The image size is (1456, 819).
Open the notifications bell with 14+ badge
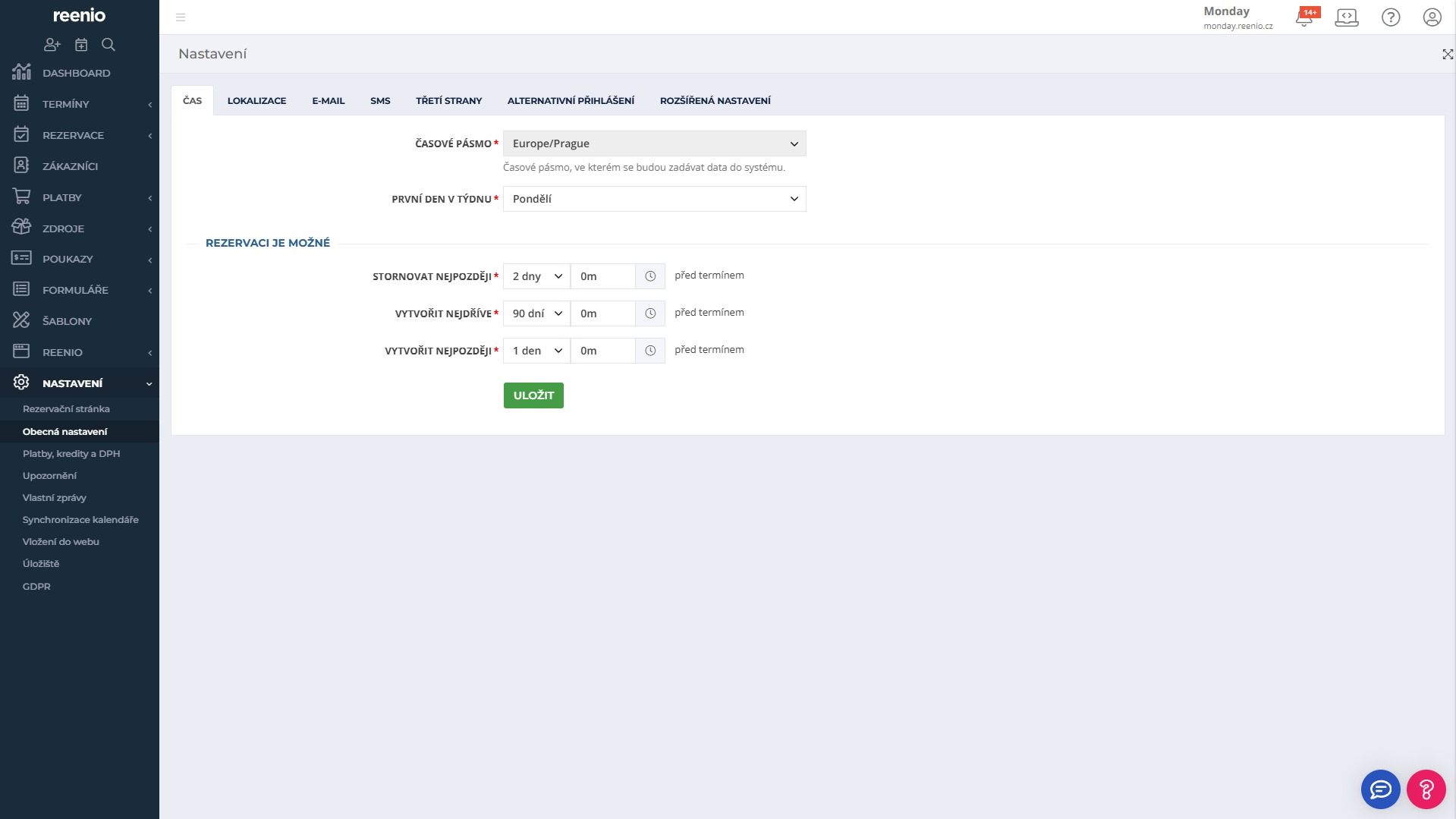(1307, 17)
